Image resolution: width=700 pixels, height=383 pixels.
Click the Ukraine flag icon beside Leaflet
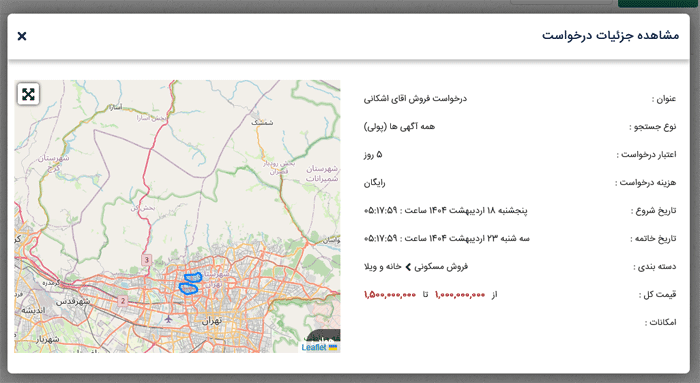click(333, 347)
